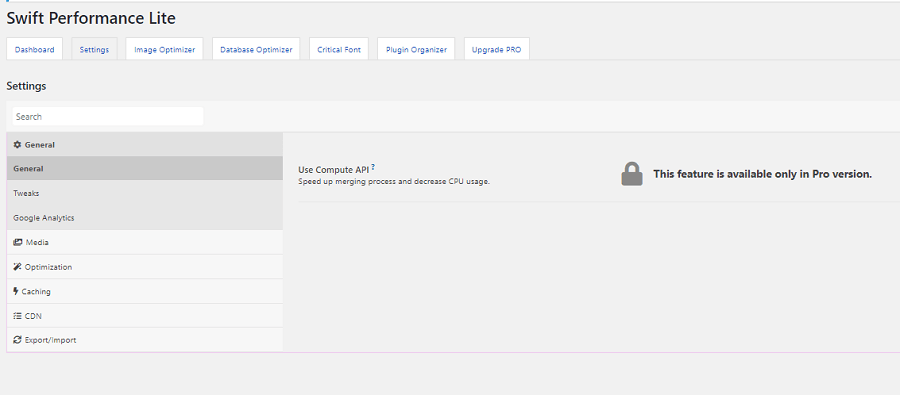Open the Database Optimizer tab

click(x=256, y=49)
